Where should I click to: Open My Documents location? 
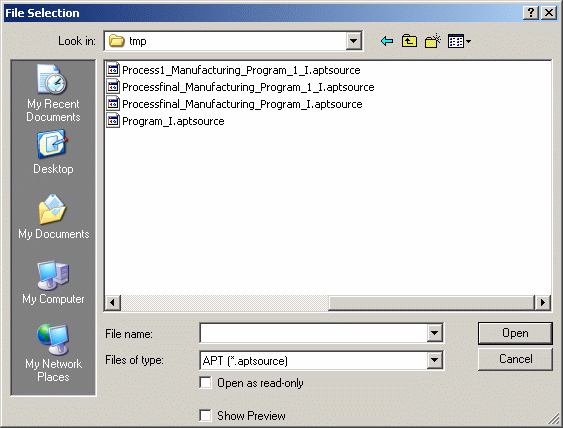tap(53, 217)
